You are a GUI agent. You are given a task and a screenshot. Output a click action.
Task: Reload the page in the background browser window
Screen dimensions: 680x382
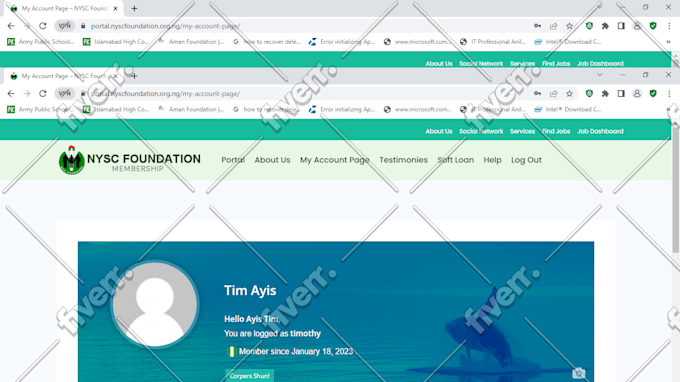(x=42, y=26)
